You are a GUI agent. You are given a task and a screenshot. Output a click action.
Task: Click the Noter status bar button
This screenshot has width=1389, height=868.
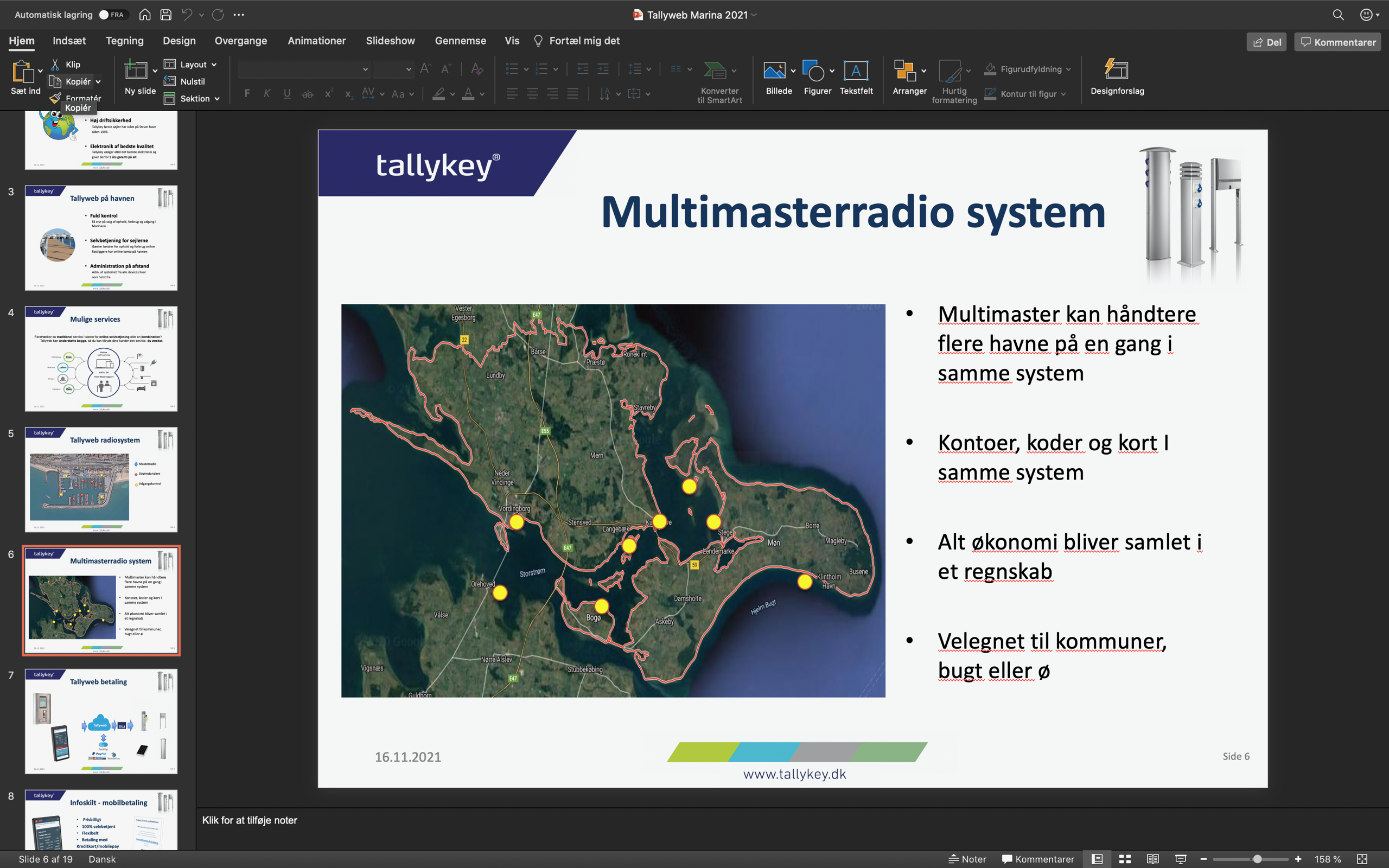tap(967, 859)
